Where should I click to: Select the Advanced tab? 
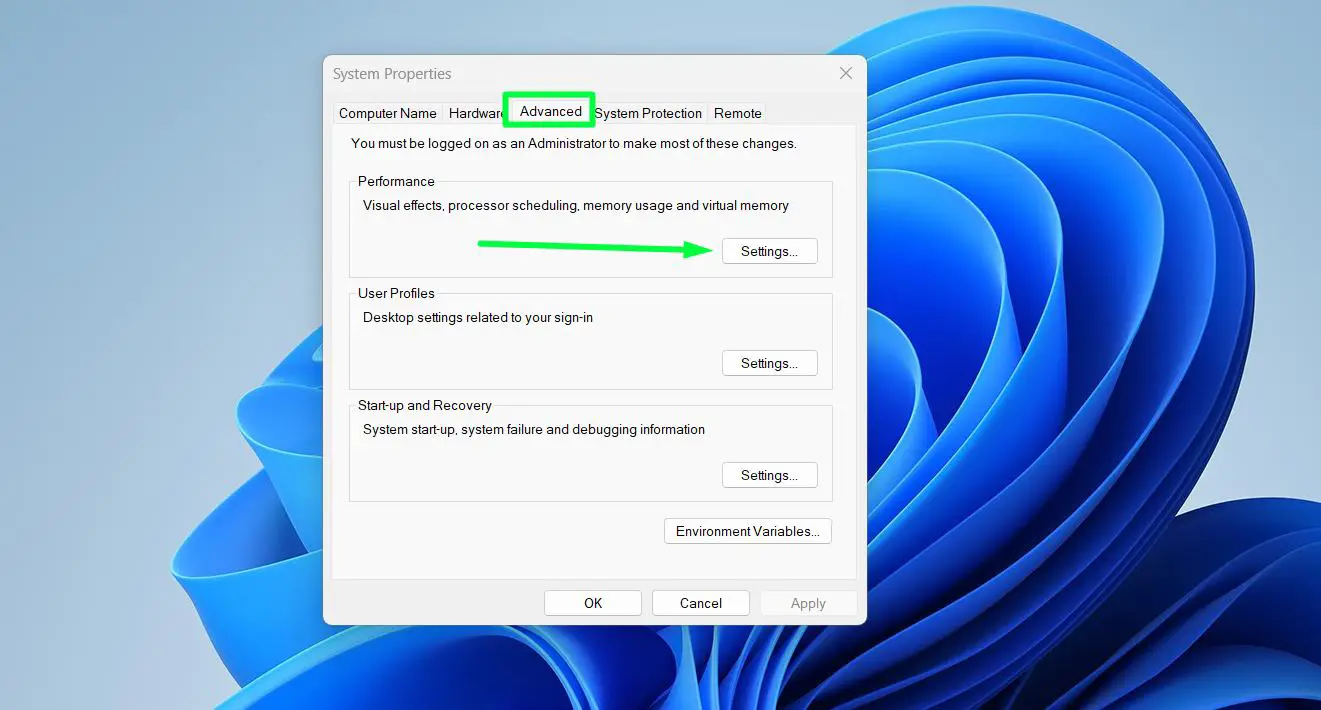click(x=548, y=112)
